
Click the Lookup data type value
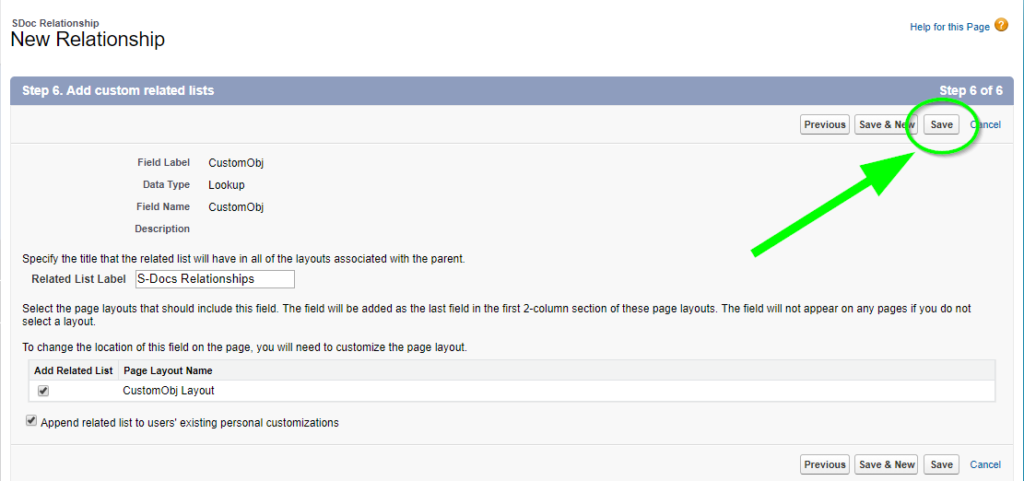pyautogui.click(x=226, y=185)
